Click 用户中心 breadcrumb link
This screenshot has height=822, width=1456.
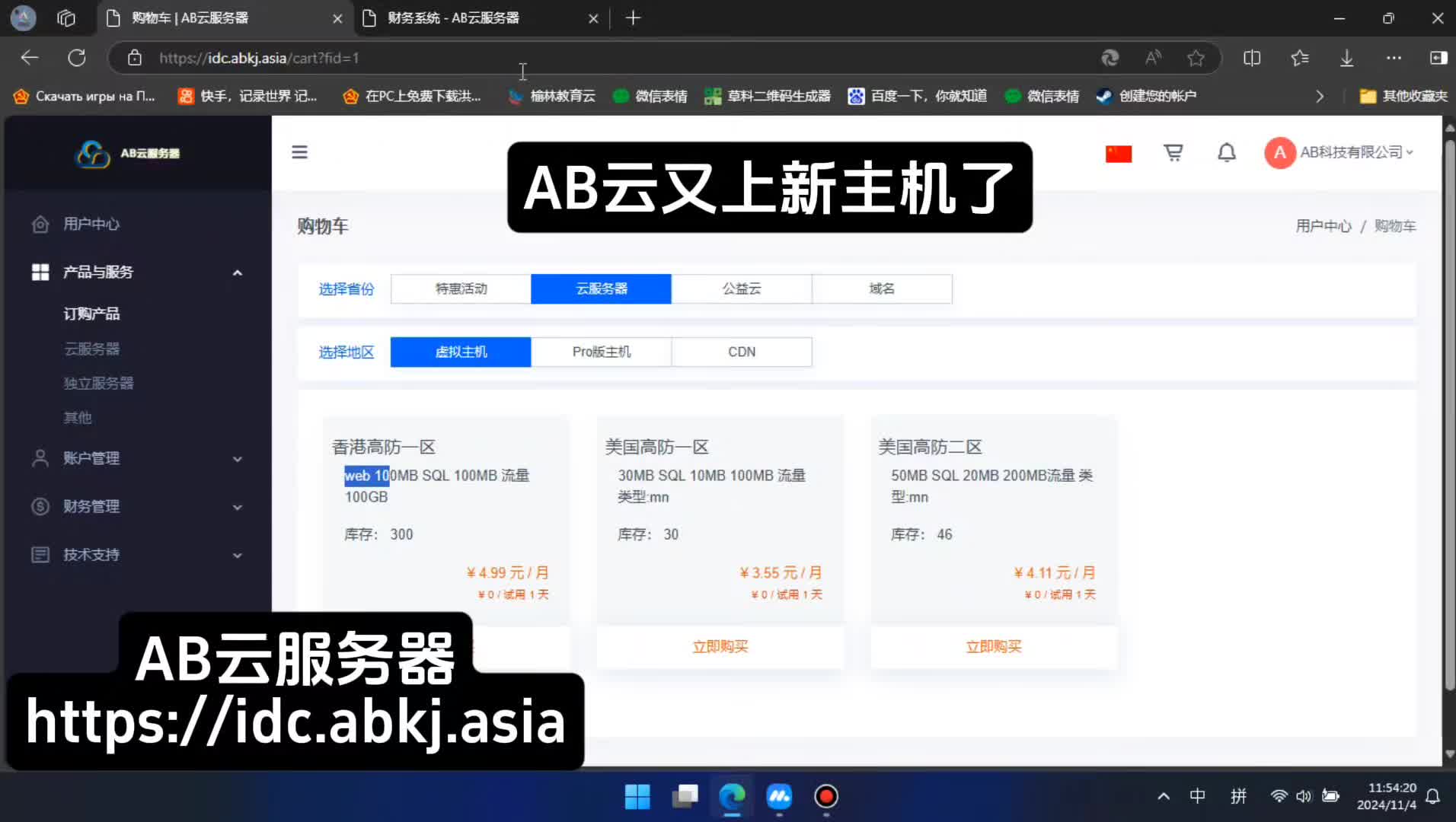1323,227
